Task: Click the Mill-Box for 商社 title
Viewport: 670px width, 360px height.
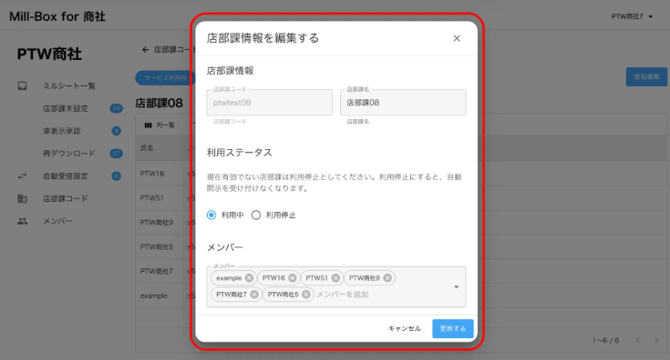Action: (57, 17)
